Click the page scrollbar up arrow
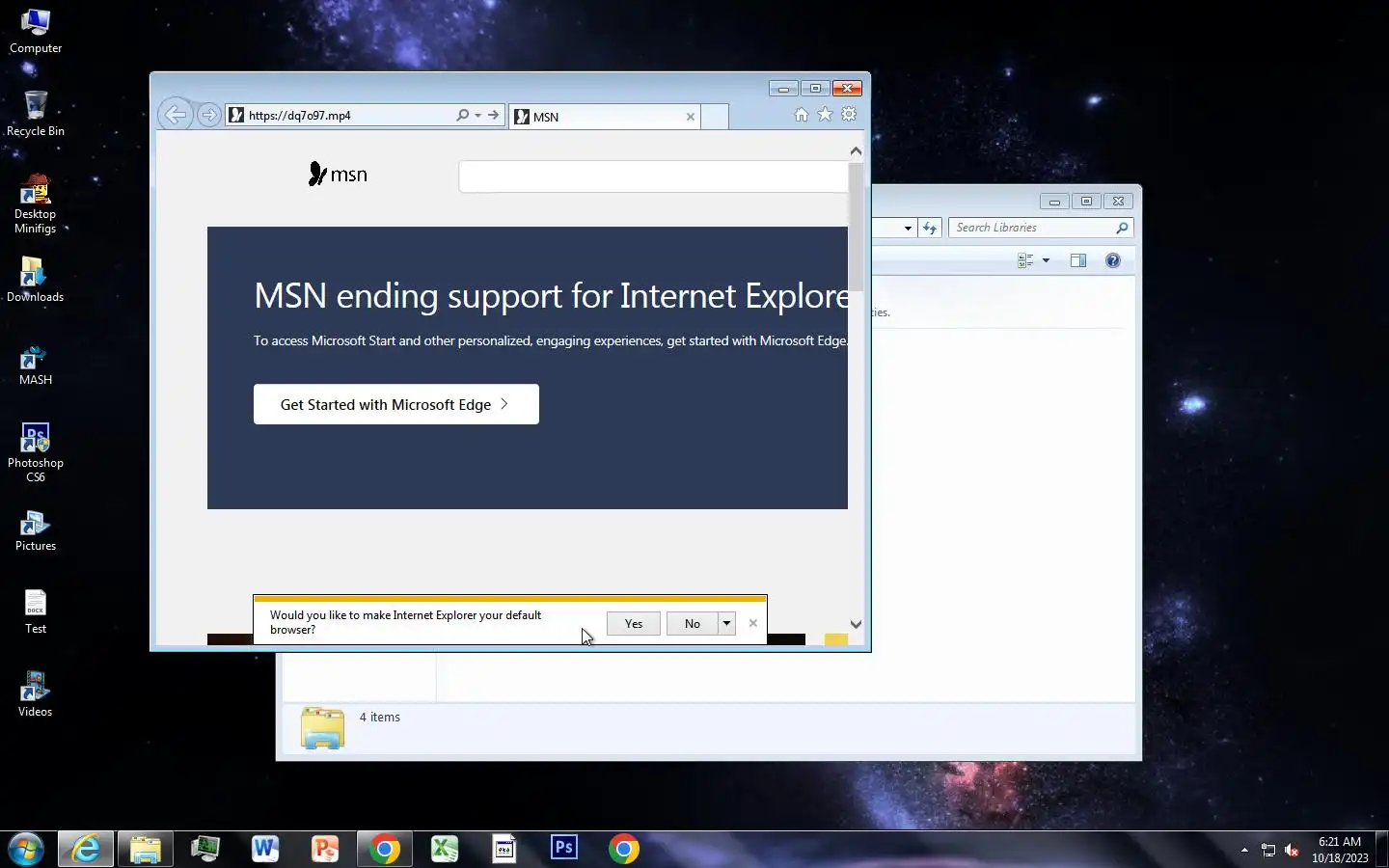 [856, 150]
